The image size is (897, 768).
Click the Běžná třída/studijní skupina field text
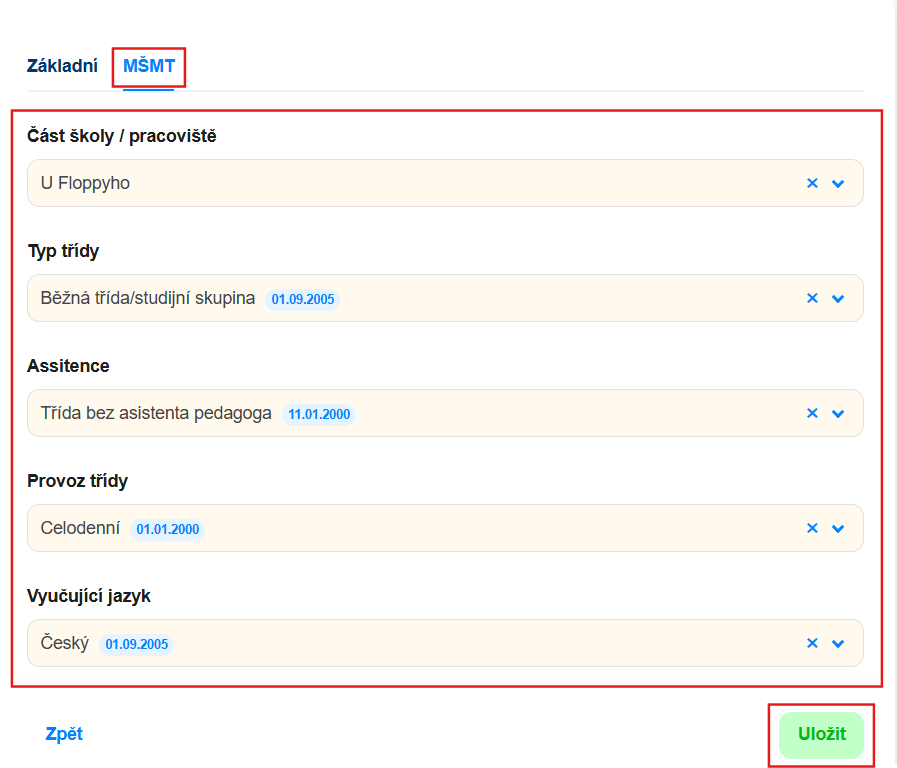pos(148,298)
